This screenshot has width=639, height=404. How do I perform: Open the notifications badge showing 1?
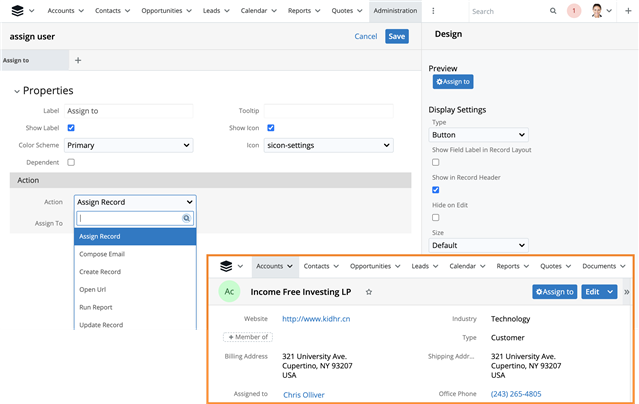pyautogui.click(x=574, y=11)
